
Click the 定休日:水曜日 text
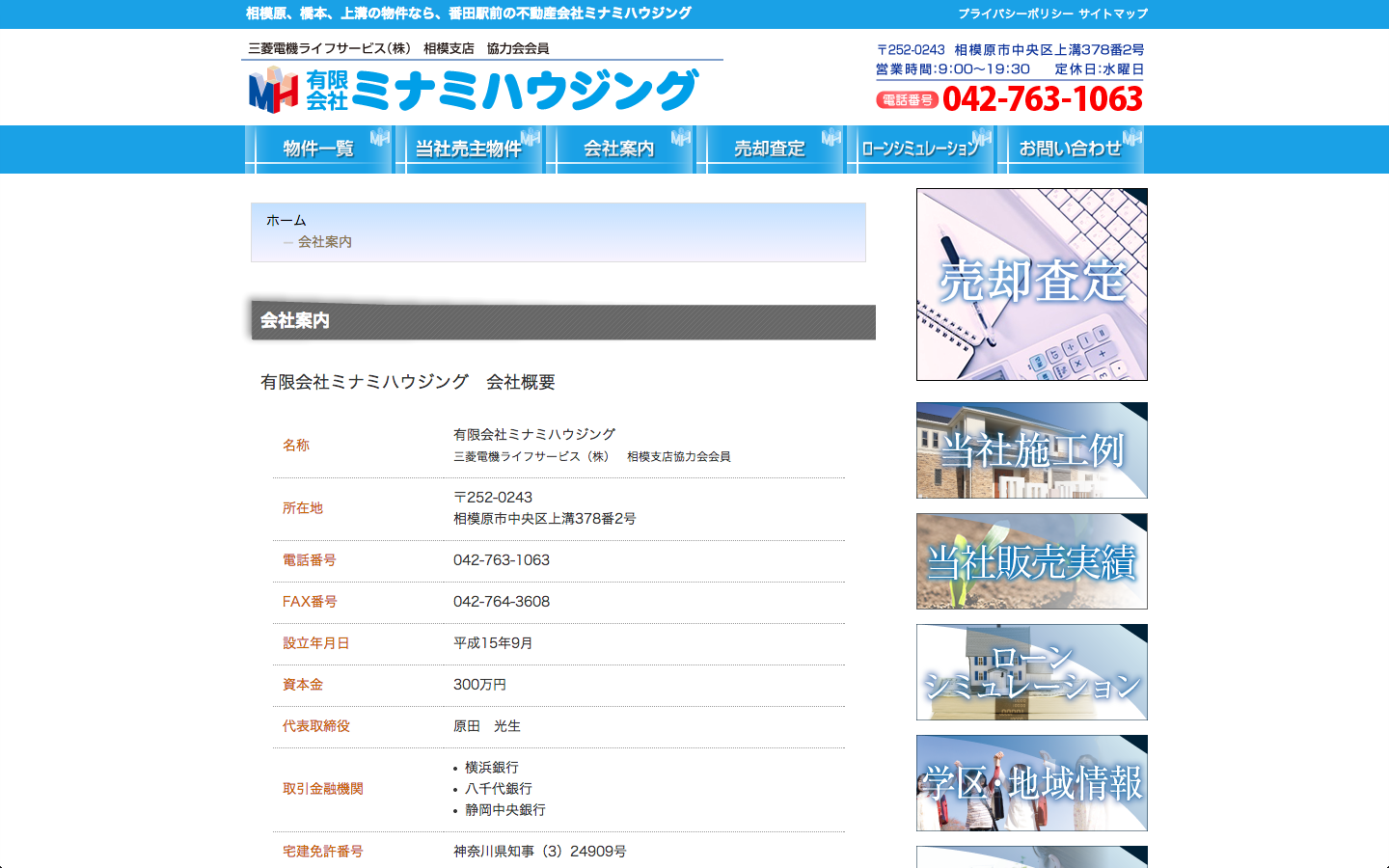(x=1100, y=69)
